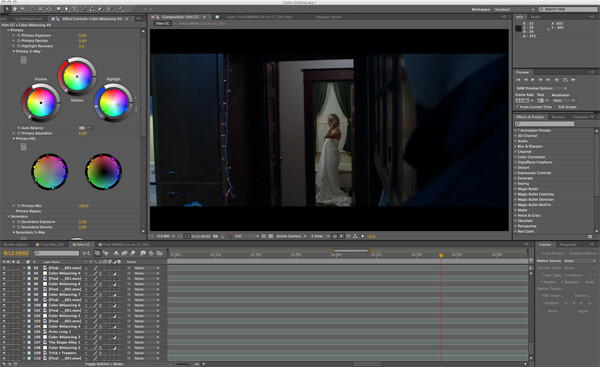Click Brainstorm icon in timeline header
Screen dimensions: 600x367
tap(142, 253)
